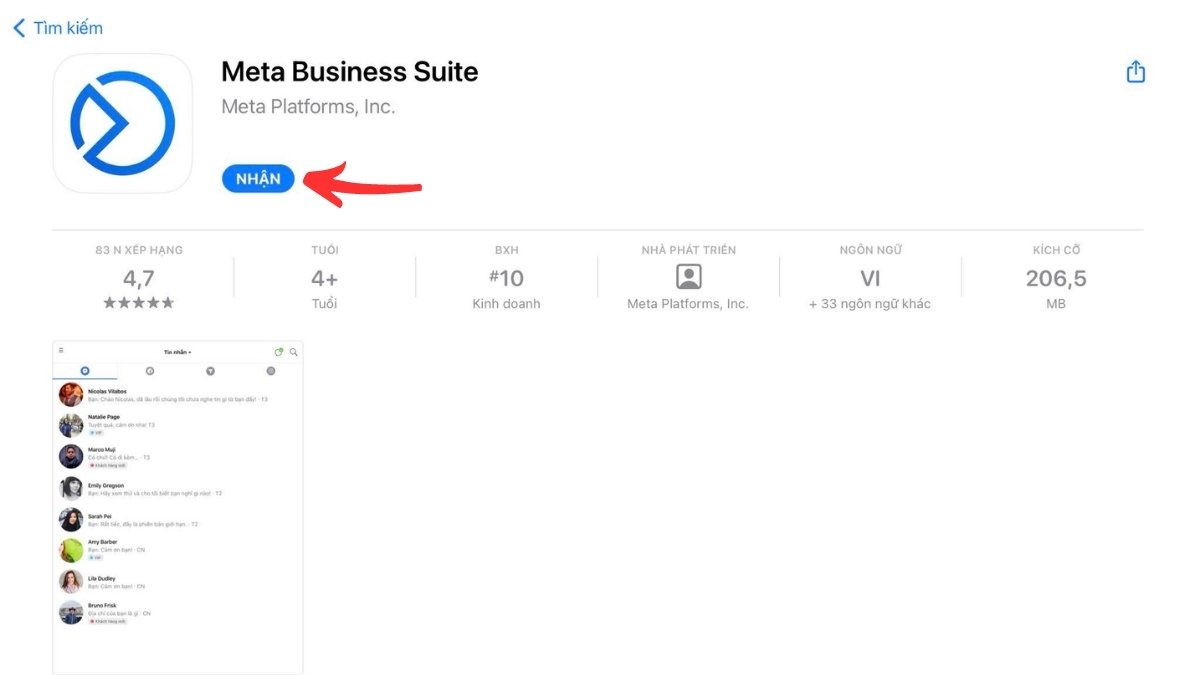
Task: Select the active messages filter tab in preview
Action: [x=85, y=370]
